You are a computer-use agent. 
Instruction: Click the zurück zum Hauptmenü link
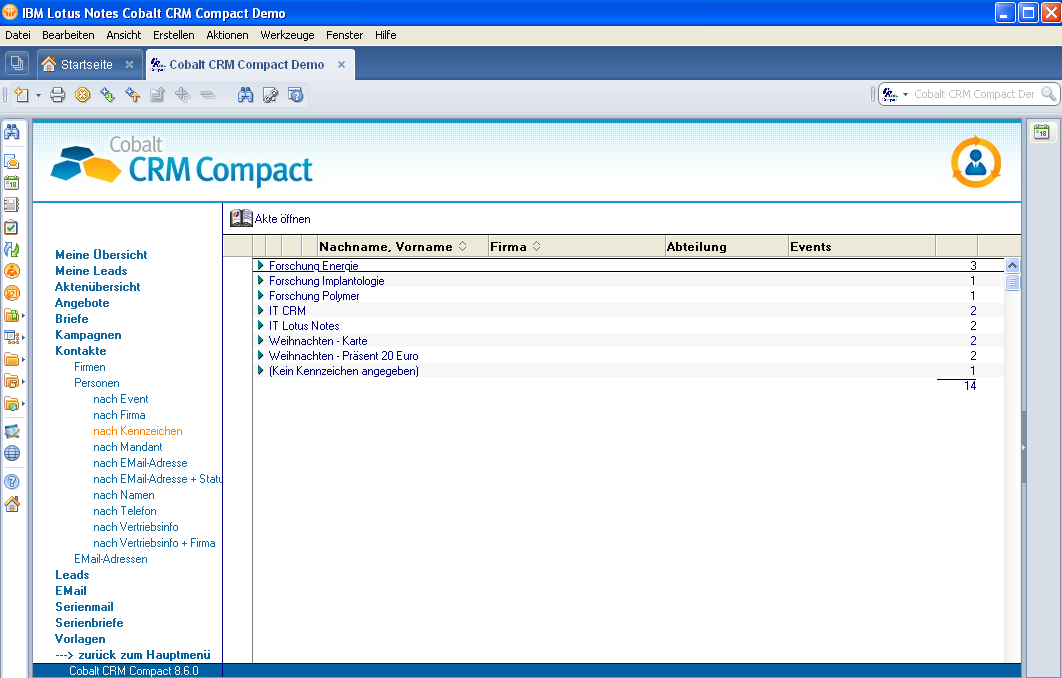coord(133,654)
